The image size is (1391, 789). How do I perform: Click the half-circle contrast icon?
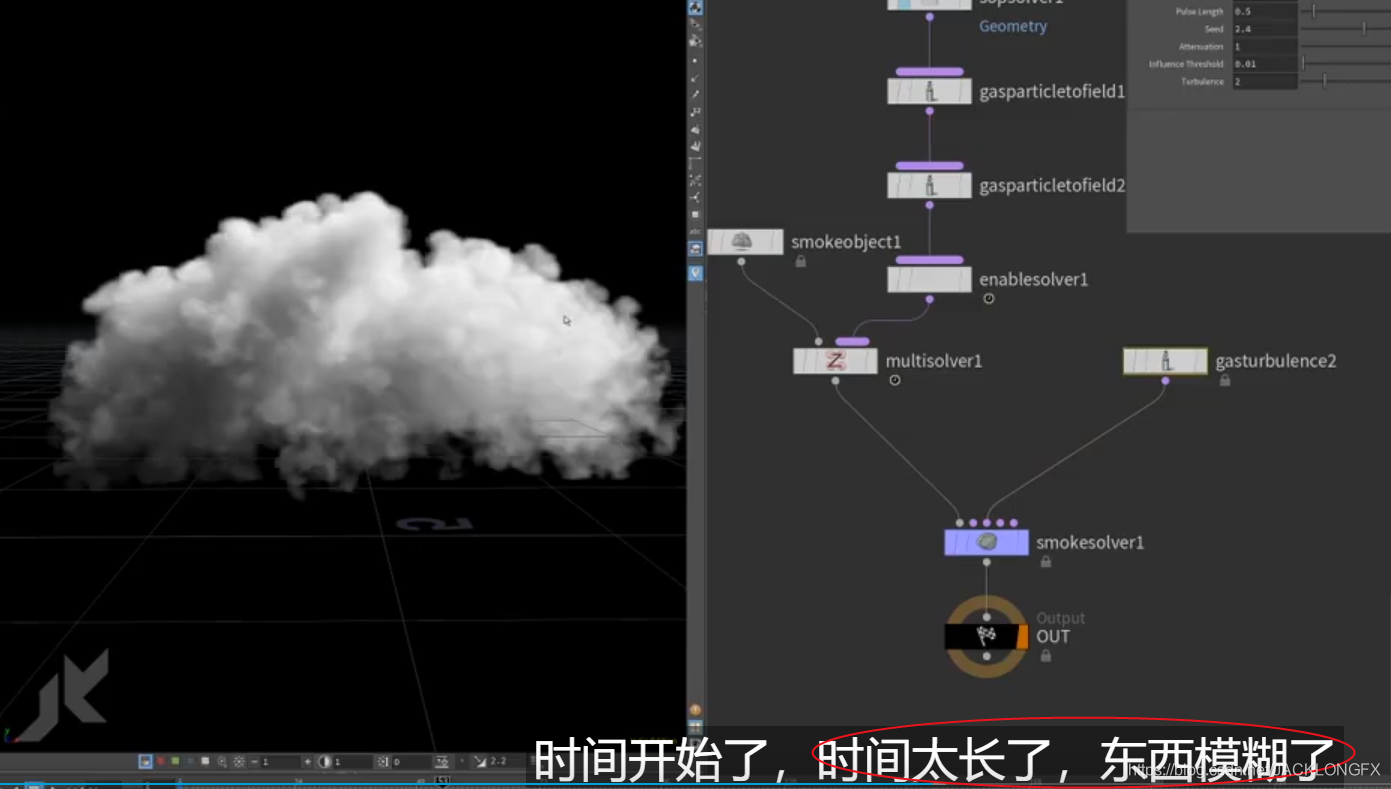(325, 762)
